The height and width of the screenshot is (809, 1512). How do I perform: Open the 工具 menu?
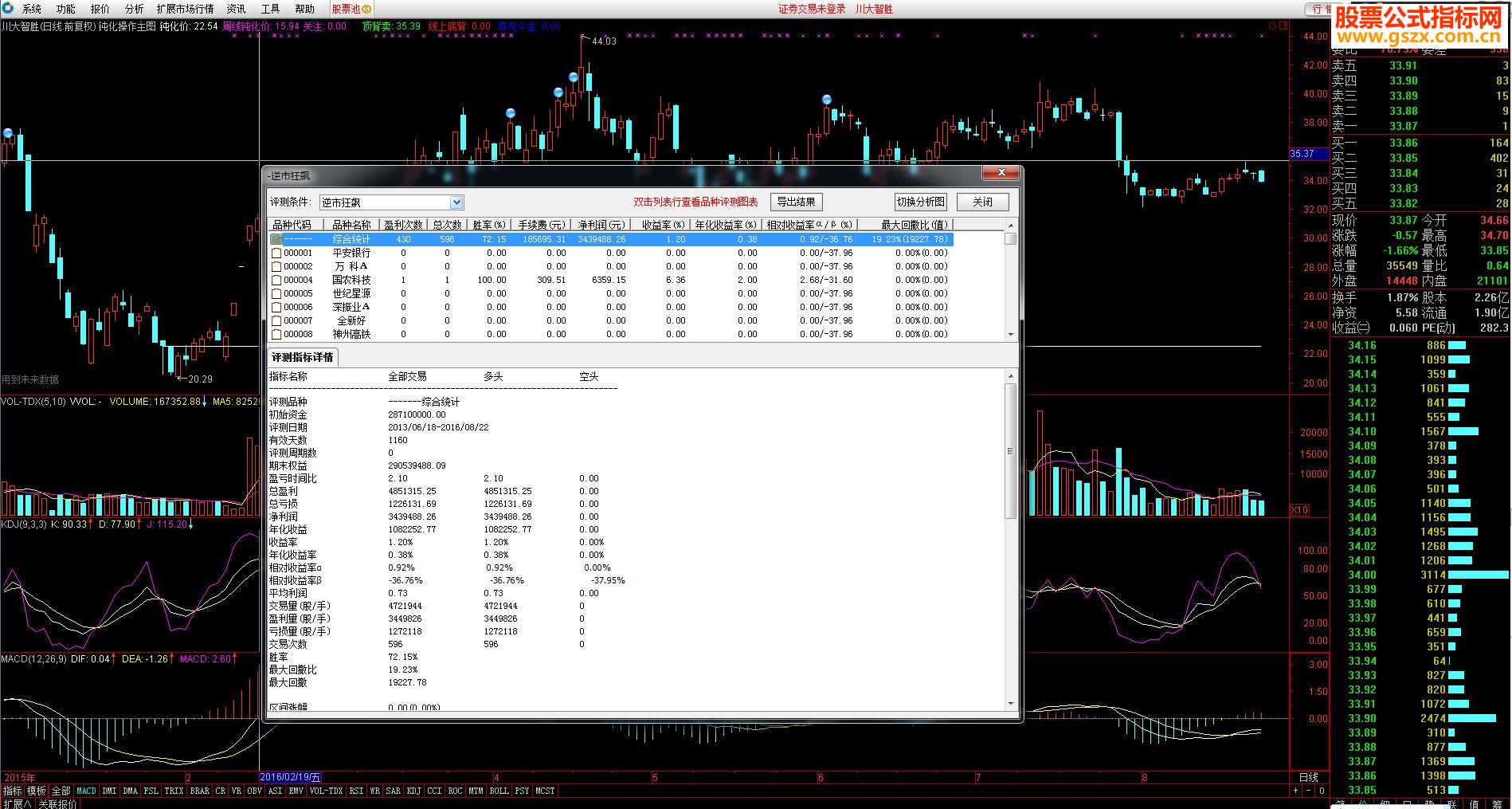pyautogui.click(x=270, y=9)
